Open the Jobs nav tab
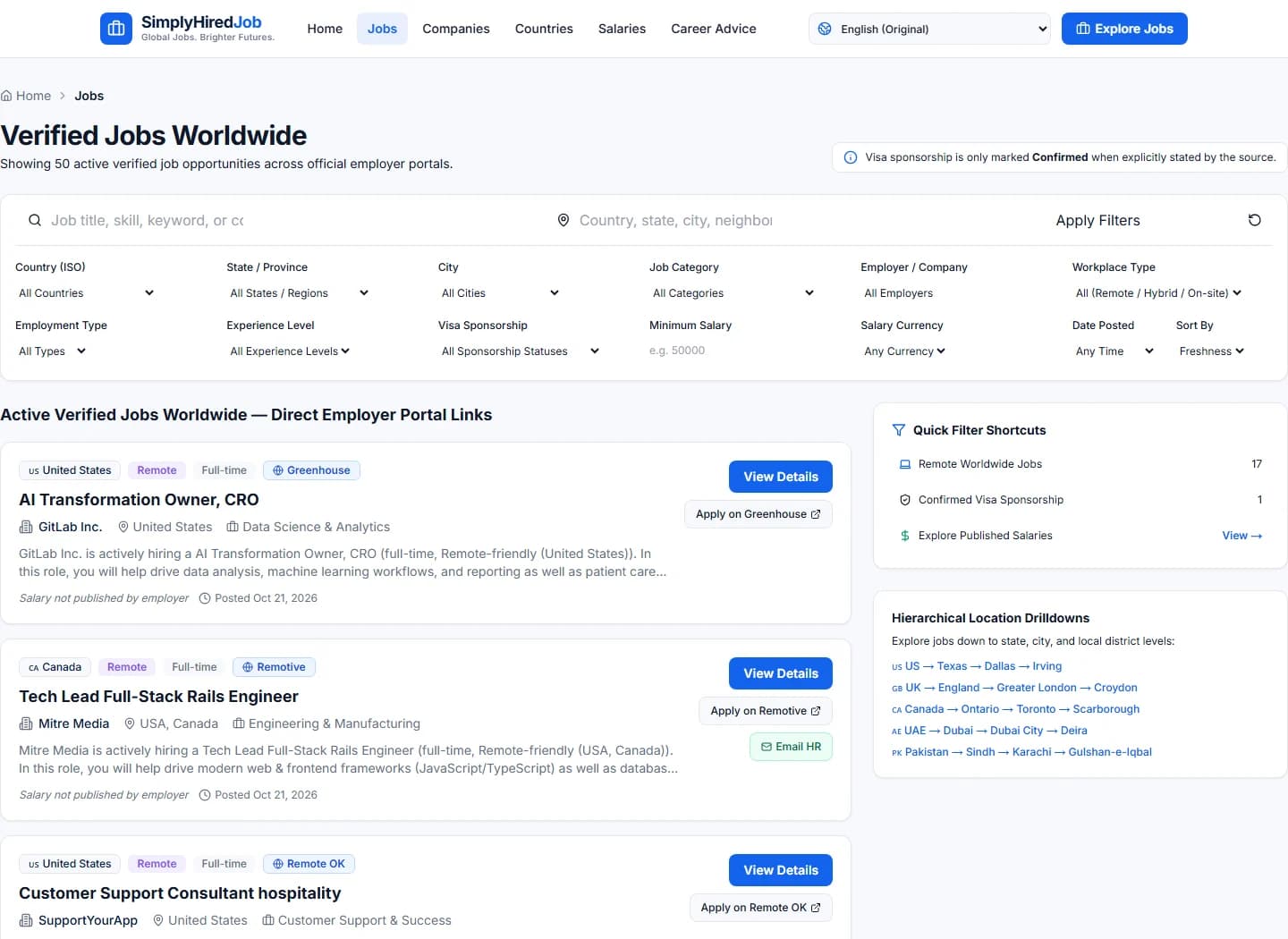1288x939 pixels. point(382,29)
